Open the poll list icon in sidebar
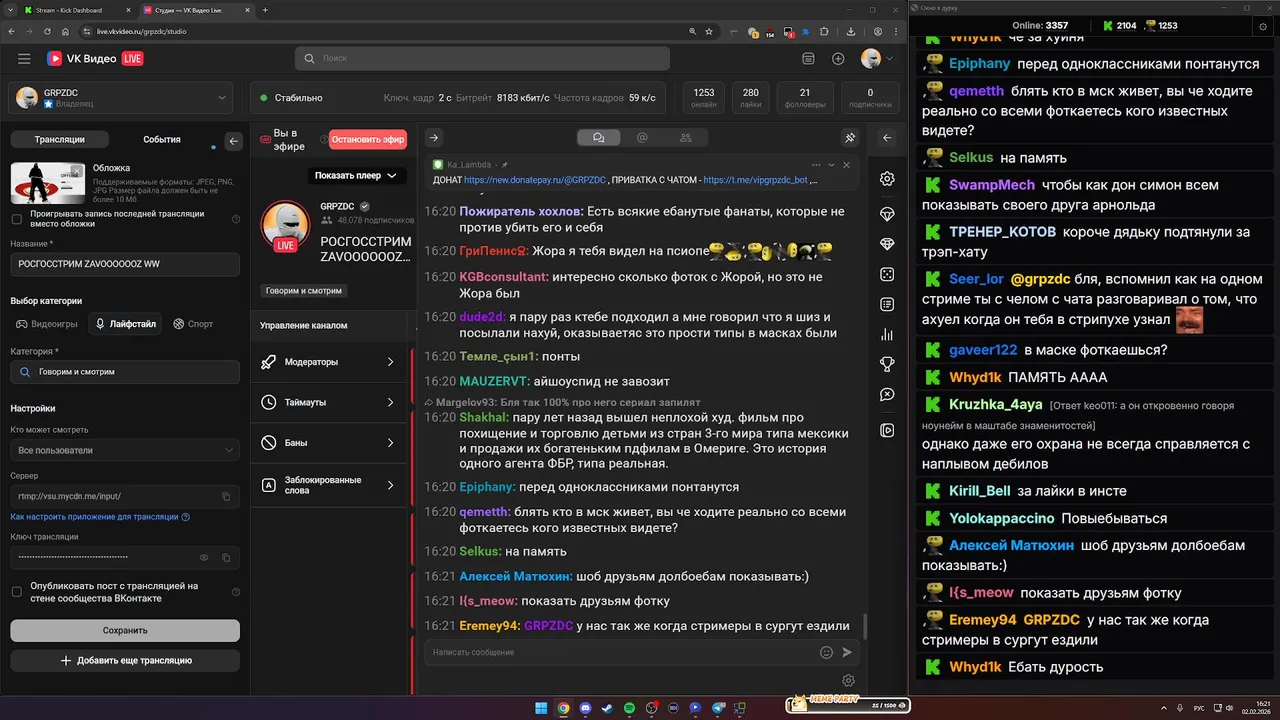Screen dimensions: 1280x720 point(887,304)
